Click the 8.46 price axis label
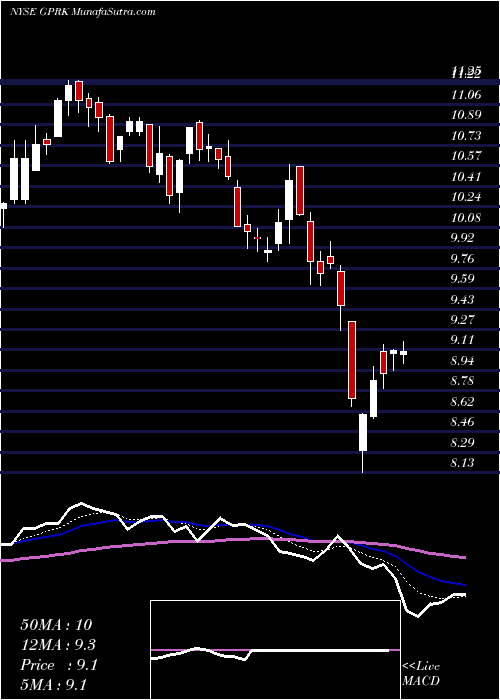Screen dimensions: 500x700 pyautogui.click(x=462, y=422)
